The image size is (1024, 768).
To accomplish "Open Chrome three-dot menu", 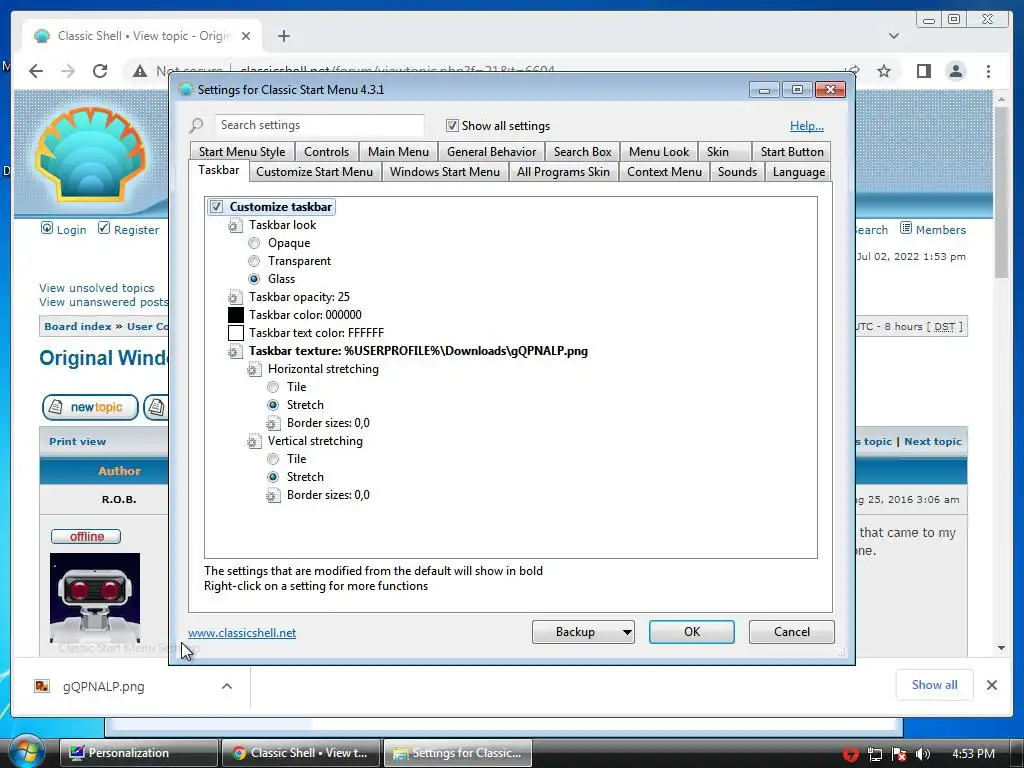I will coord(988,71).
